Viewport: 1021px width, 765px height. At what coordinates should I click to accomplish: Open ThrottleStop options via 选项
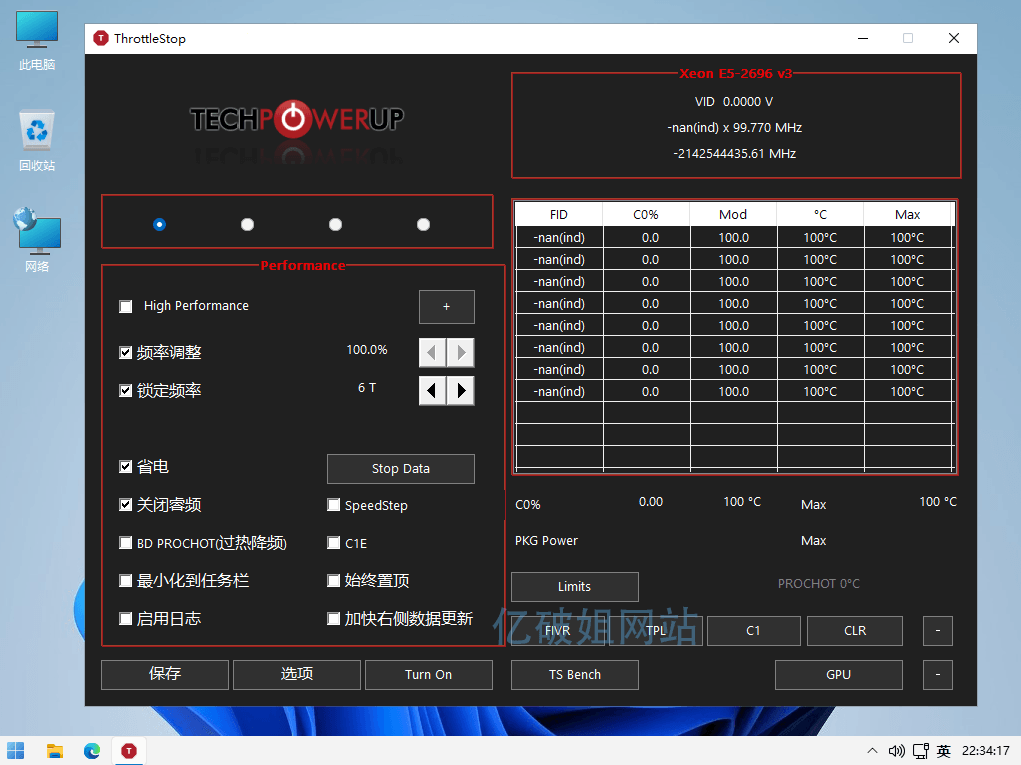pyautogui.click(x=296, y=674)
